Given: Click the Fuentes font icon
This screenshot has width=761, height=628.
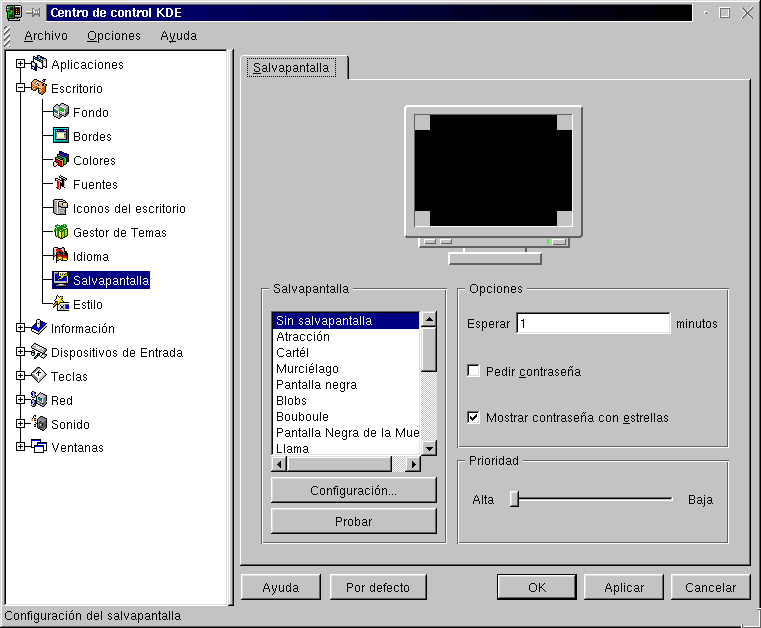Looking at the screenshot, I should click(60, 185).
